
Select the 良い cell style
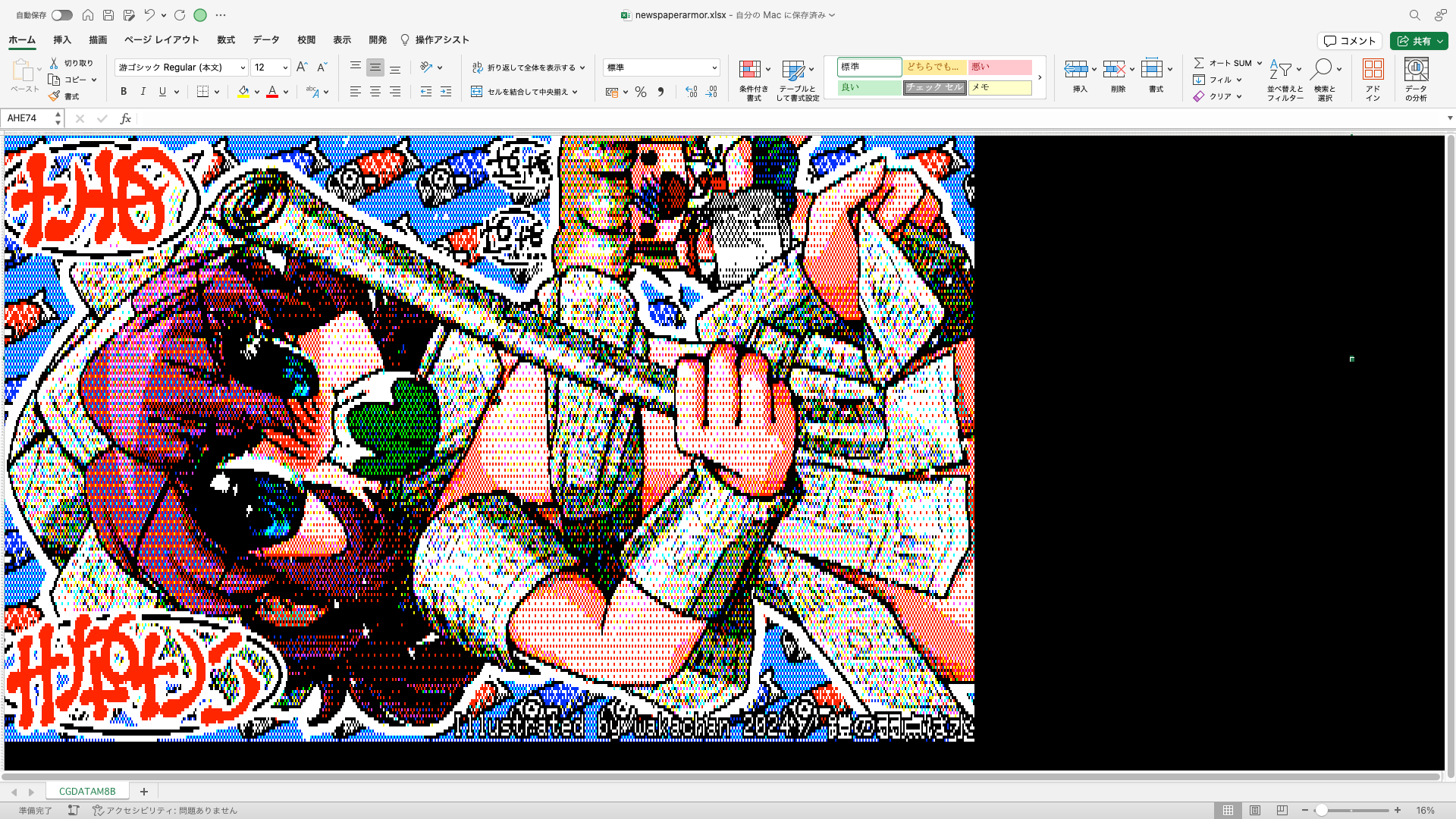pyautogui.click(x=869, y=87)
